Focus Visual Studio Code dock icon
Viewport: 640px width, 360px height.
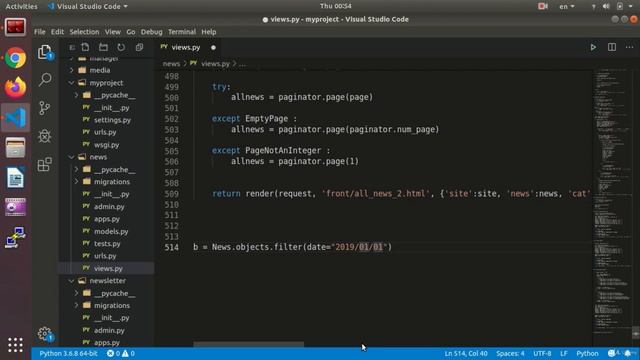tap(16, 118)
